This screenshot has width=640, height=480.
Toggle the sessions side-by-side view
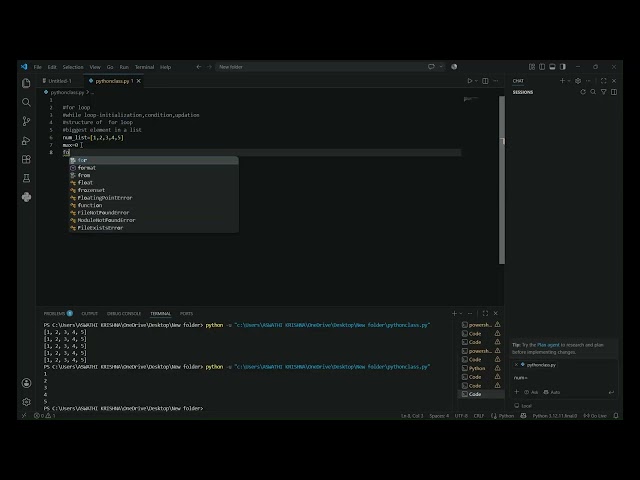point(614,92)
